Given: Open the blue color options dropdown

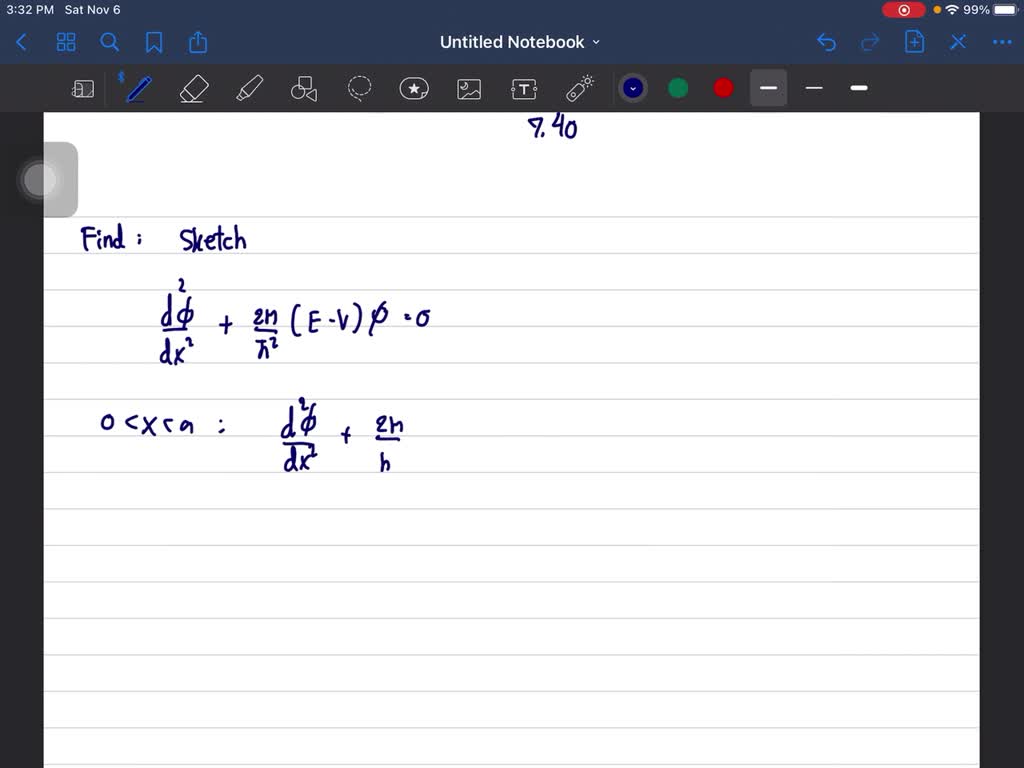Looking at the screenshot, I should pos(633,88).
